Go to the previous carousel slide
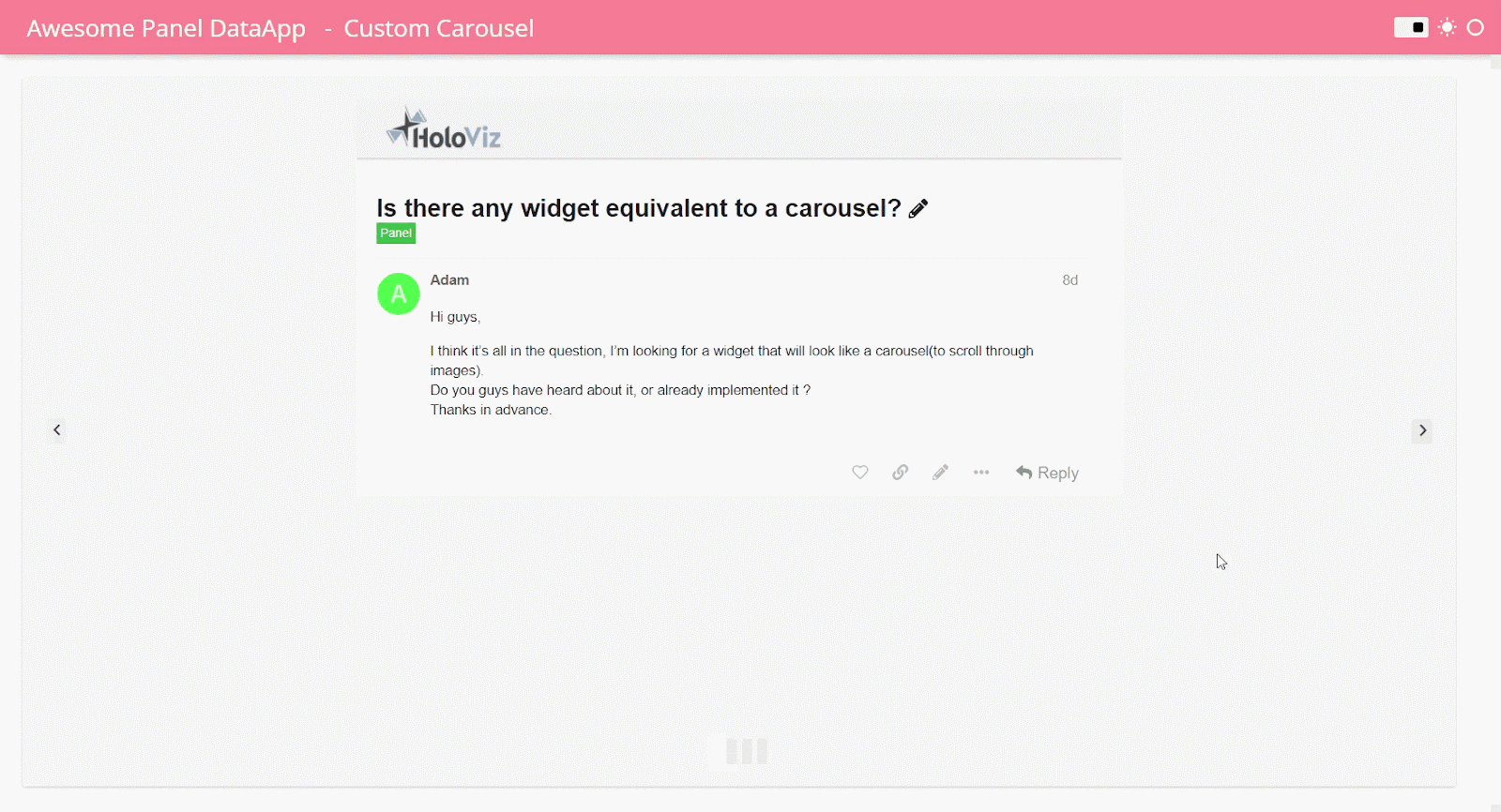The image size is (1501, 812). (x=57, y=430)
